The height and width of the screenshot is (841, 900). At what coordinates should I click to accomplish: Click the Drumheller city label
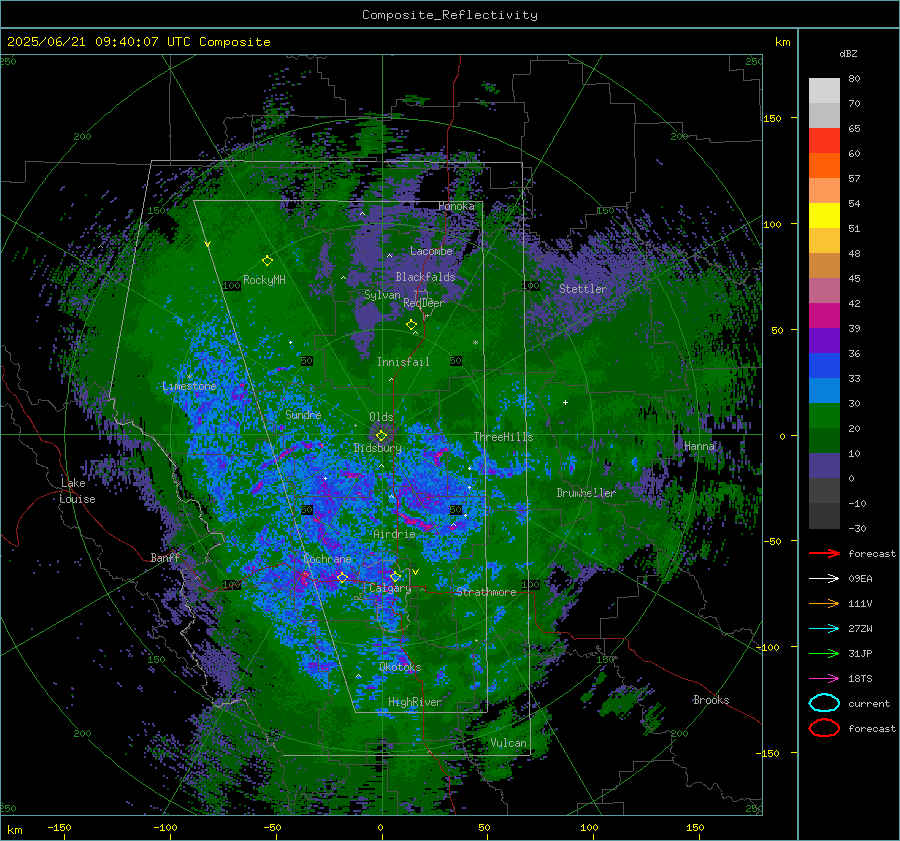coord(585,493)
